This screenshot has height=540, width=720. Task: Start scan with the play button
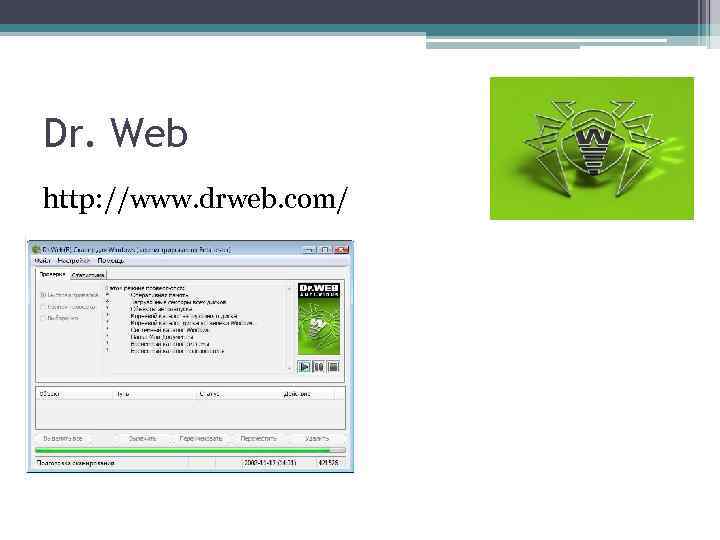pos(304,366)
